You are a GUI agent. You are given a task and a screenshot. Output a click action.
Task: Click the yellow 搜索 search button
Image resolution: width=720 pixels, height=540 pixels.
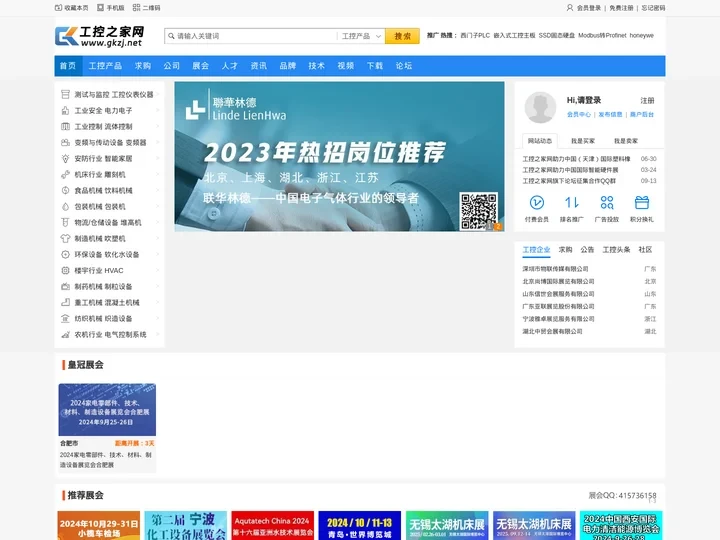click(402, 36)
